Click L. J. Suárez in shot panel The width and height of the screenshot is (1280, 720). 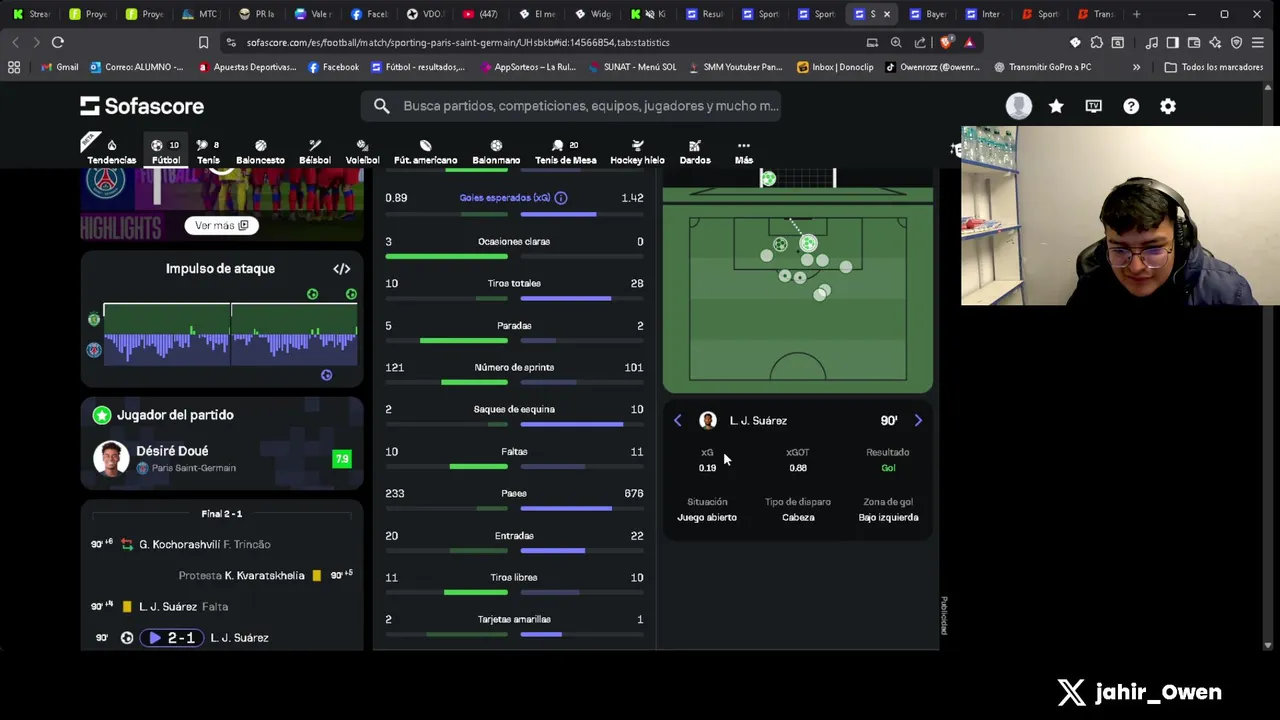click(758, 421)
